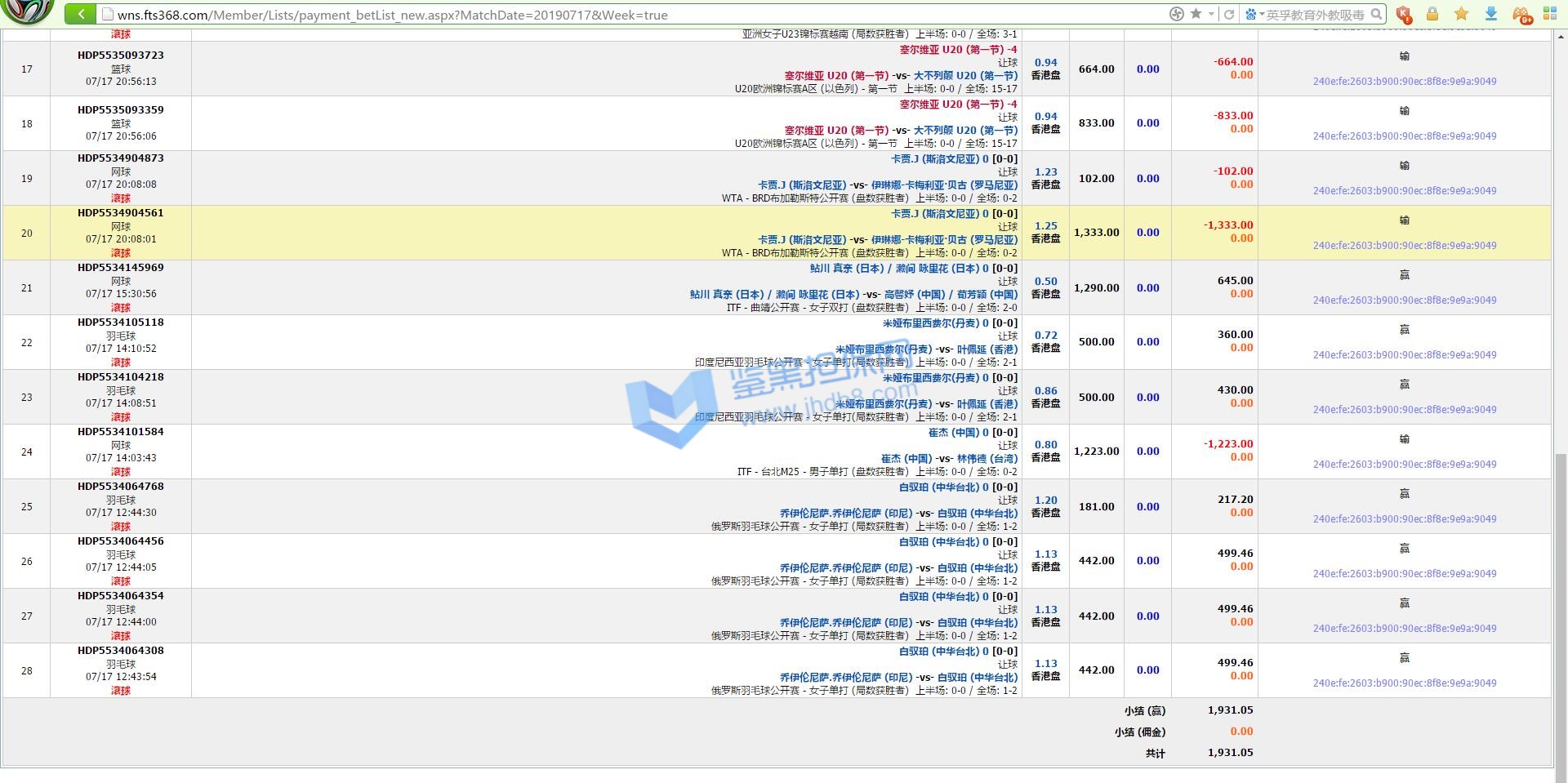Reload the page with the refresh icon
The width and height of the screenshot is (1568, 783).
(1228, 14)
